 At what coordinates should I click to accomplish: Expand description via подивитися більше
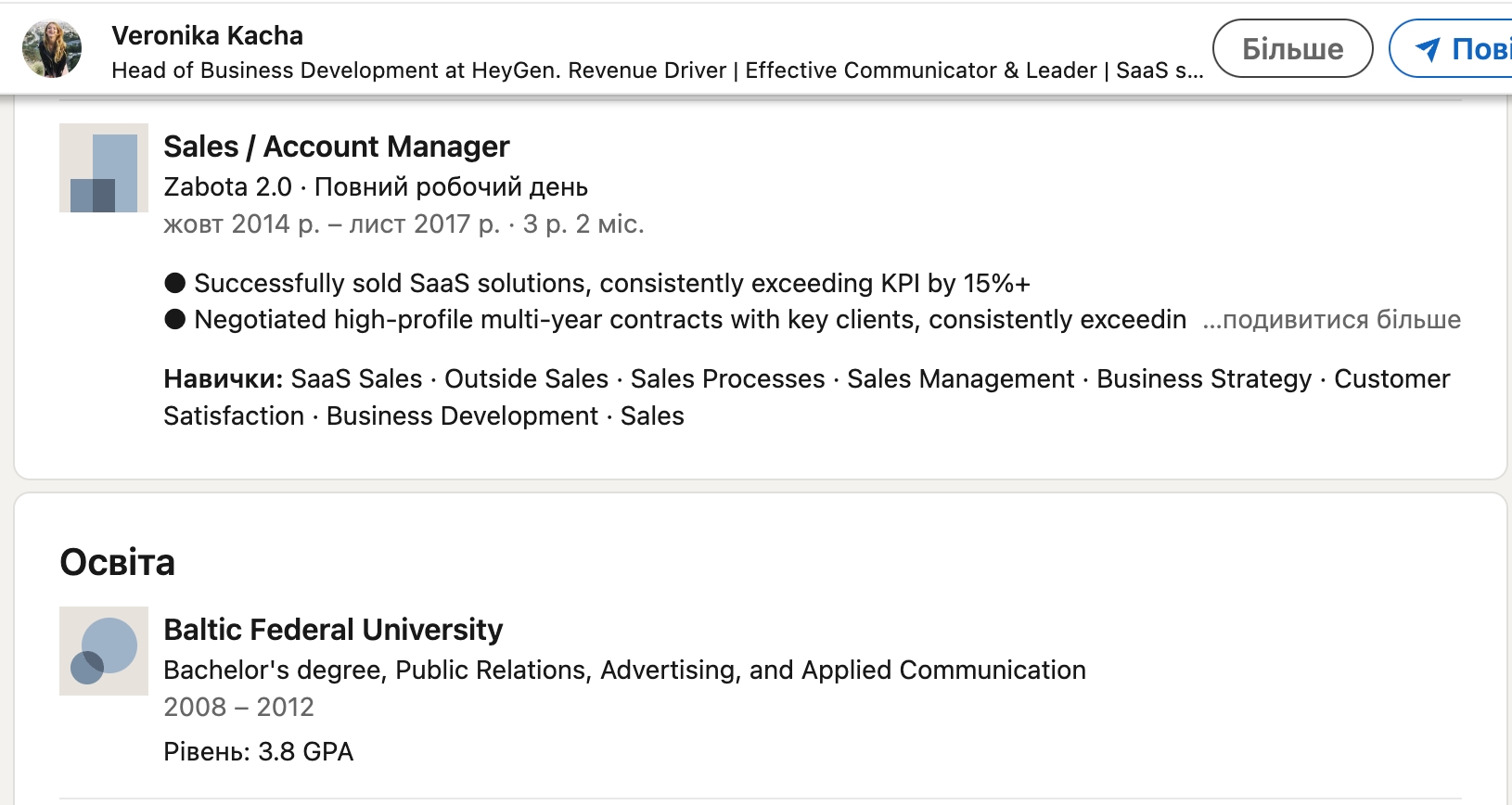(1332, 320)
